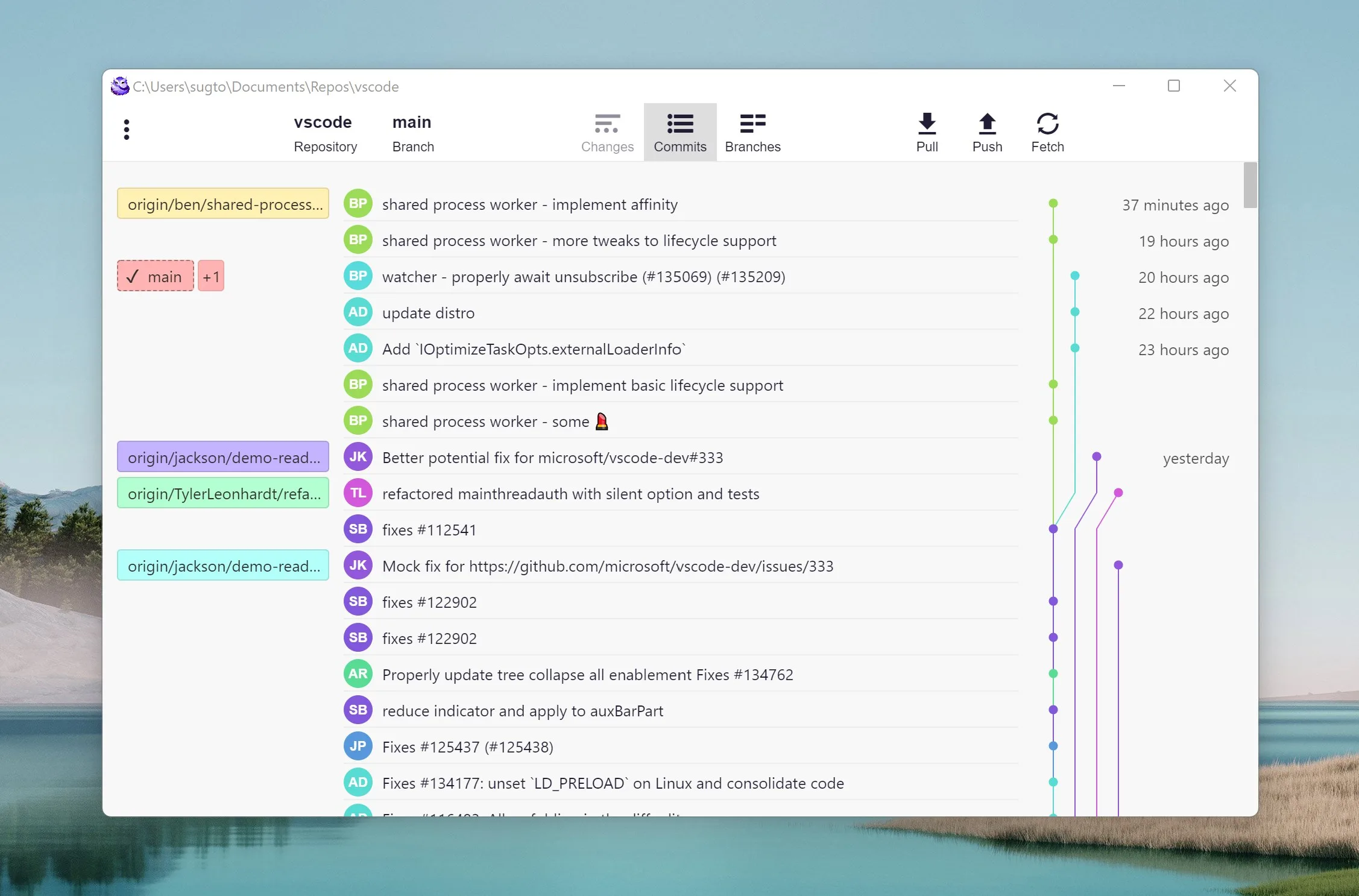Click the origin/TylerLeonhardt/refa... branch label
The width and height of the screenshot is (1359, 896).
(223, 493)
